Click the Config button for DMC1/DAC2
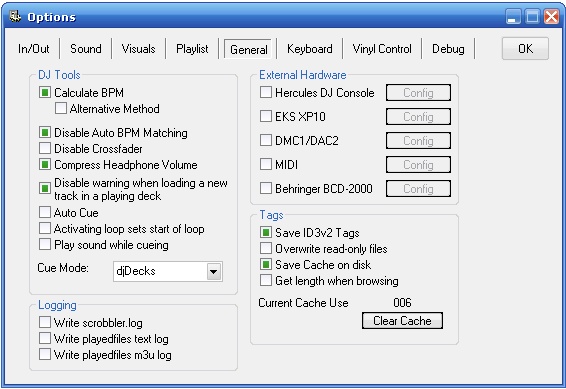 (x=418, y=141)
